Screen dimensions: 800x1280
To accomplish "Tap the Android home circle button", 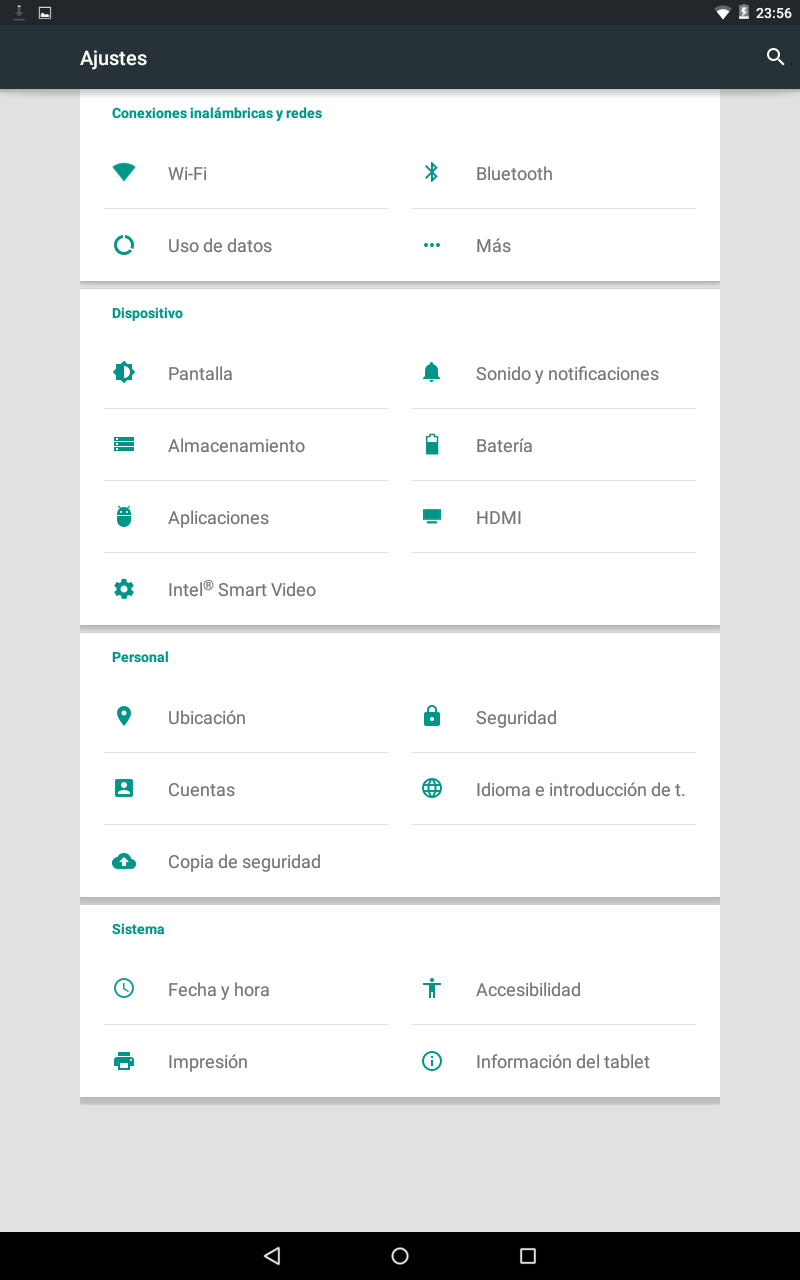I will 400,1256.
